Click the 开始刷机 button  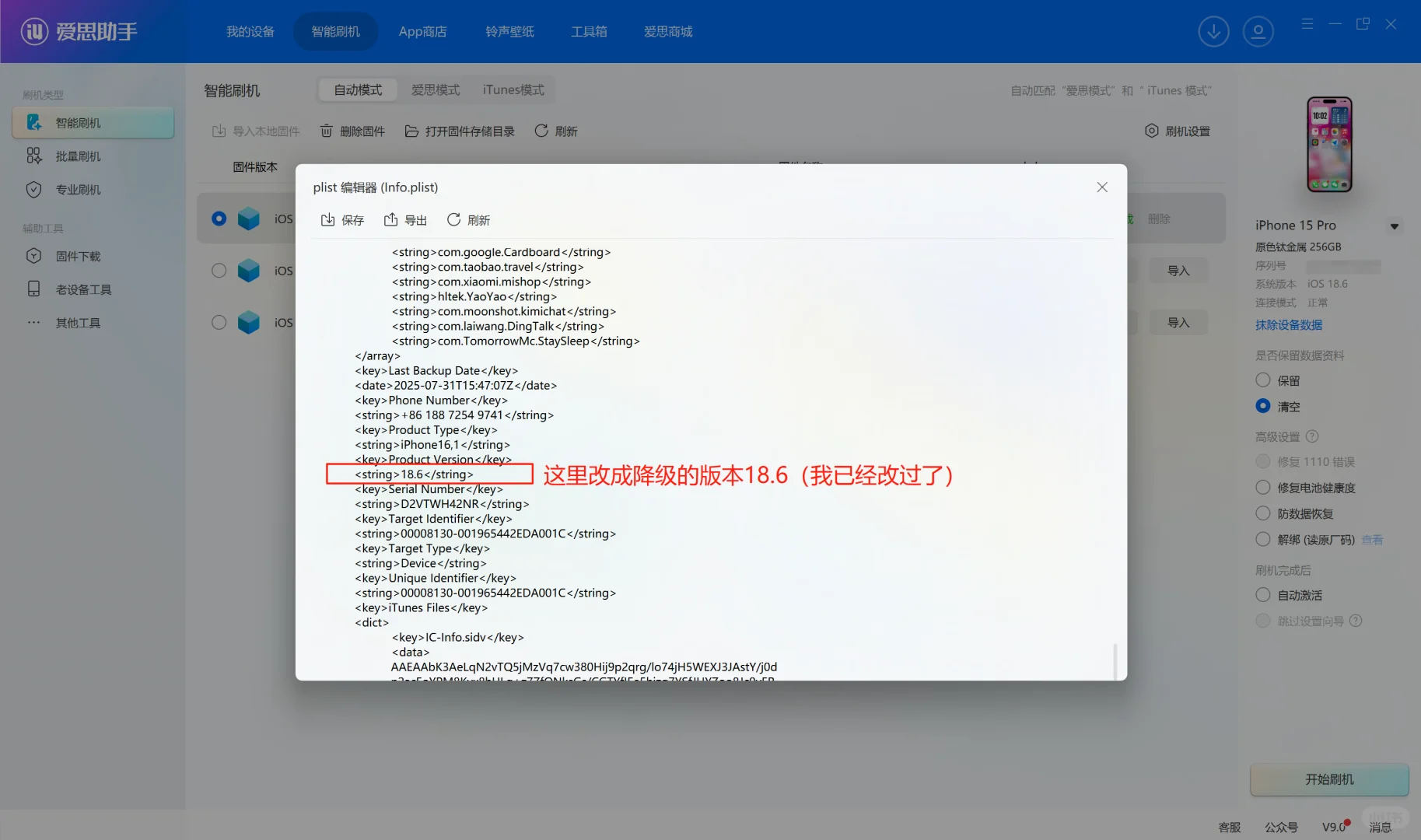pos(1329,779)
